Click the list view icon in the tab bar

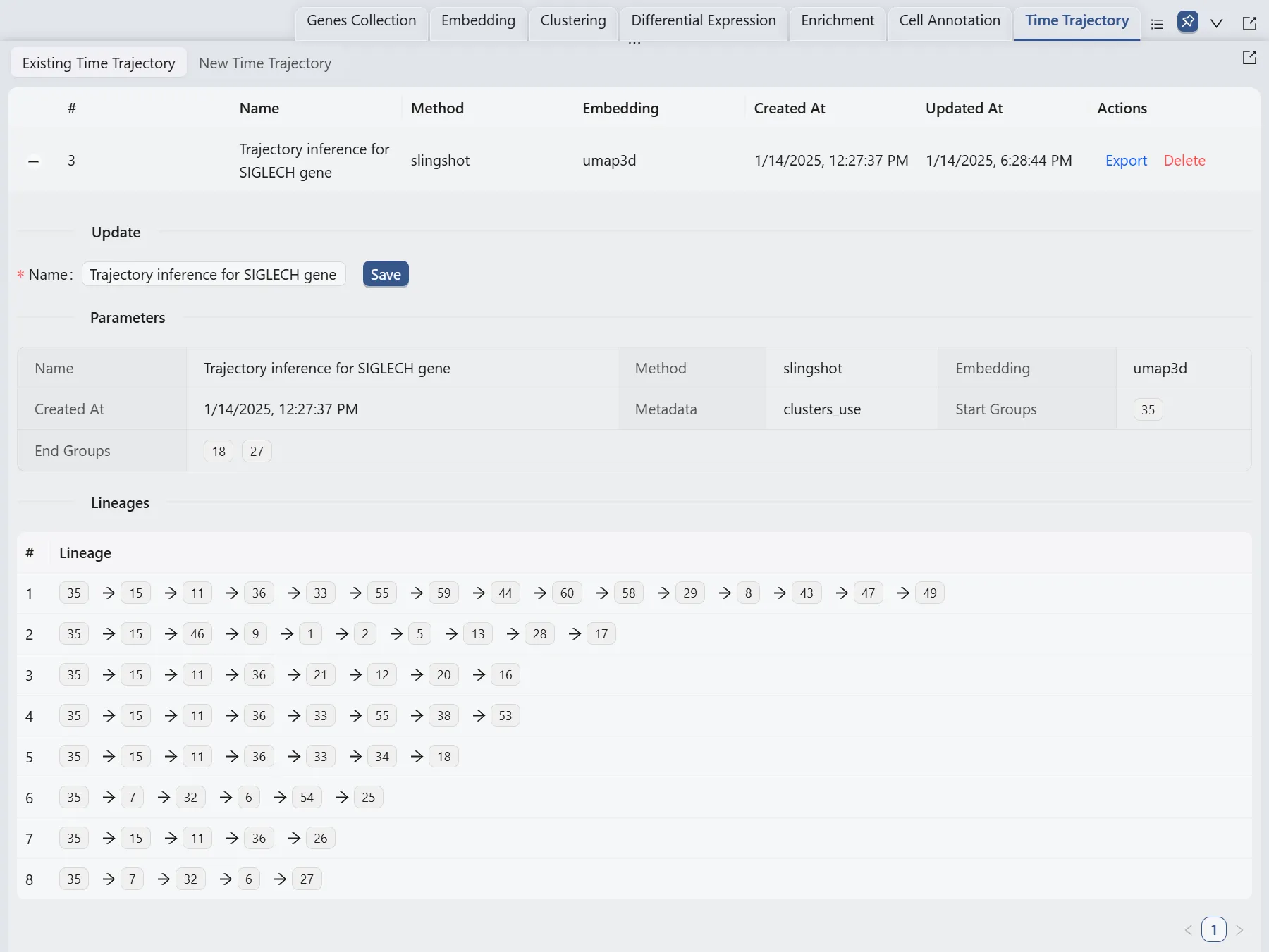click(1157, 23)
